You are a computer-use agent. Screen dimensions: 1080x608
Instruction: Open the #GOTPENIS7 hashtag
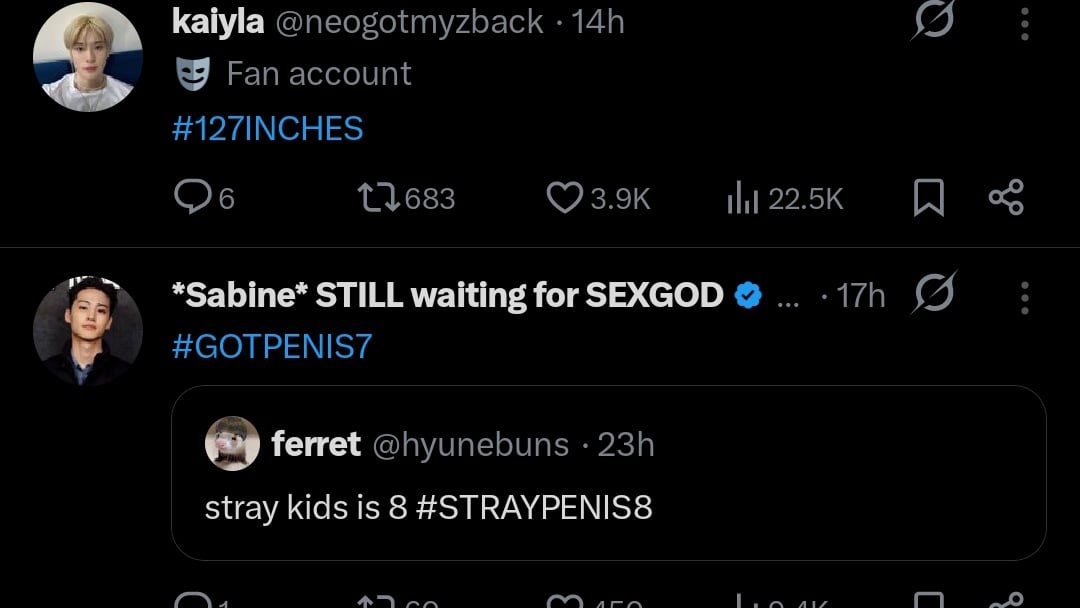(272, 346)
